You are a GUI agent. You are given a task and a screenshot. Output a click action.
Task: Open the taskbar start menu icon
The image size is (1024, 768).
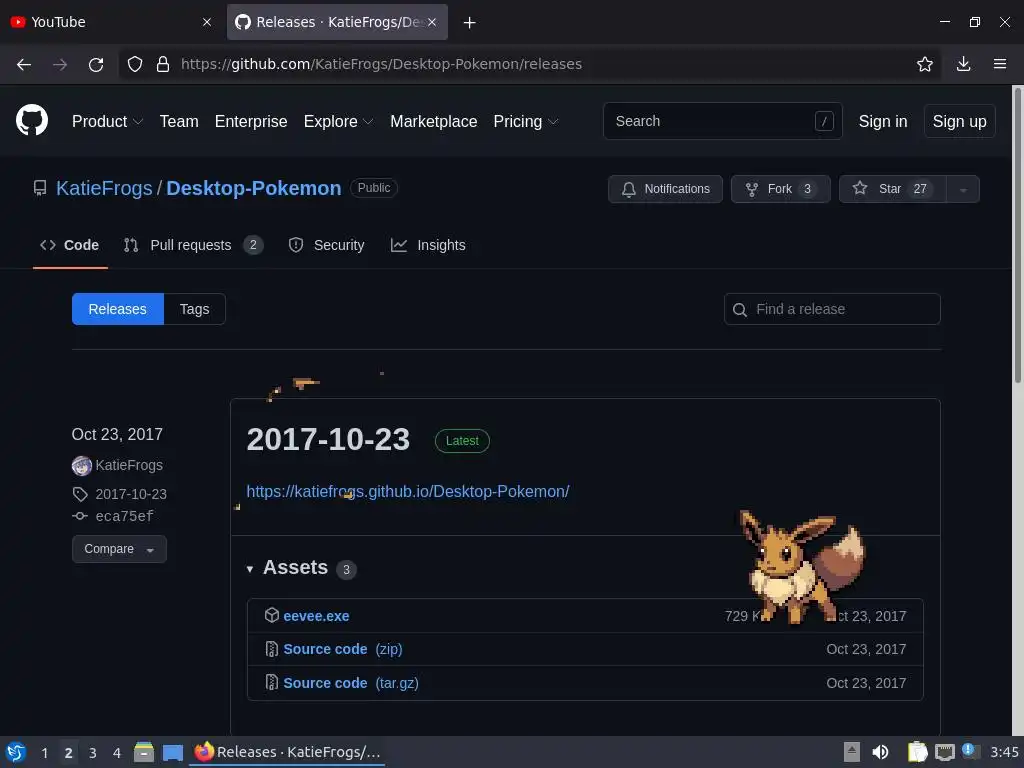click(16, 752)
